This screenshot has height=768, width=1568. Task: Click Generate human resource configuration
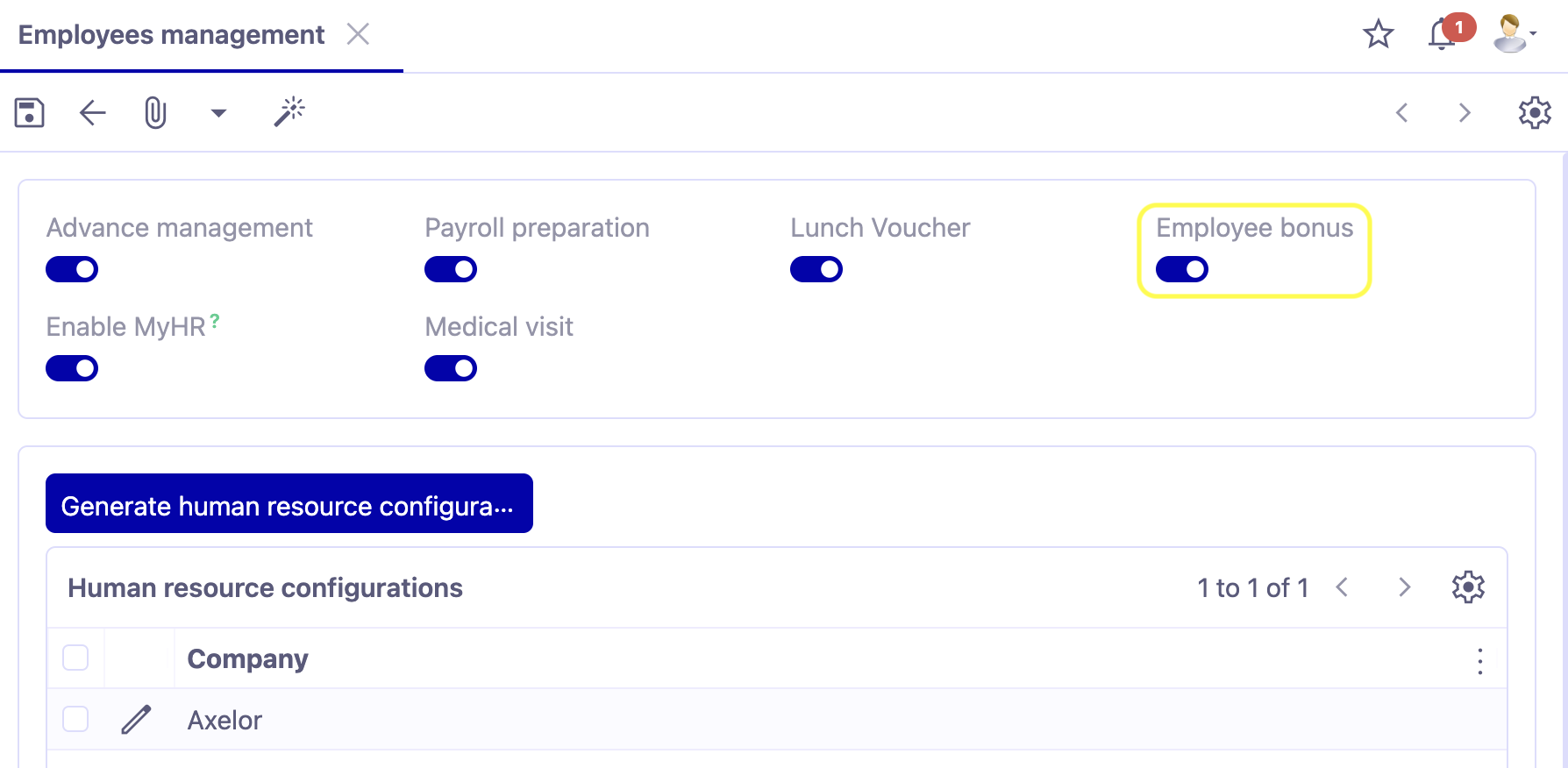[x=289, y=505]
